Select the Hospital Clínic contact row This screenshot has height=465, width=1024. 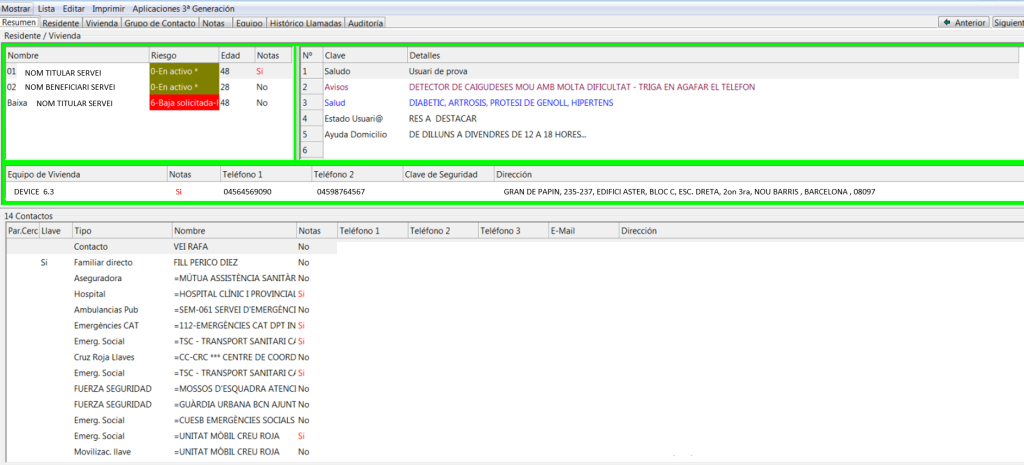point(235,294)
